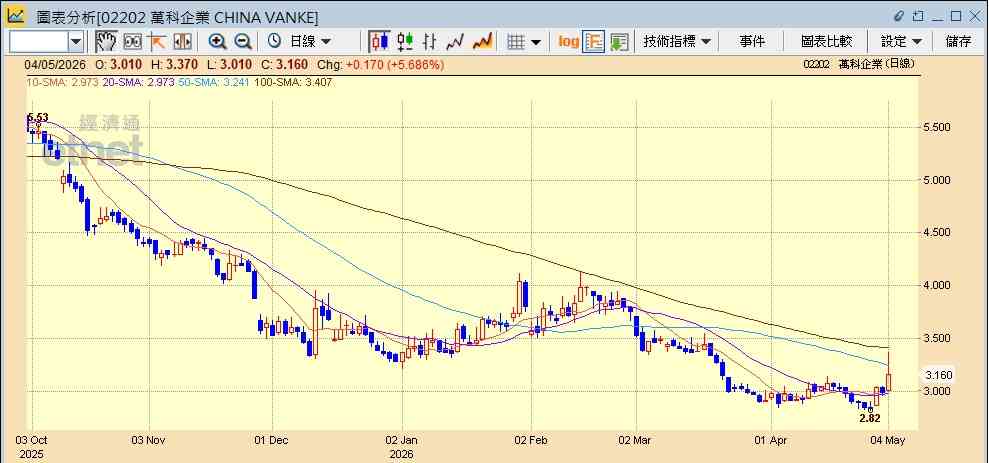Open the 事件 menu
Viewport: 989px width, 463px height.
point(752,42)
